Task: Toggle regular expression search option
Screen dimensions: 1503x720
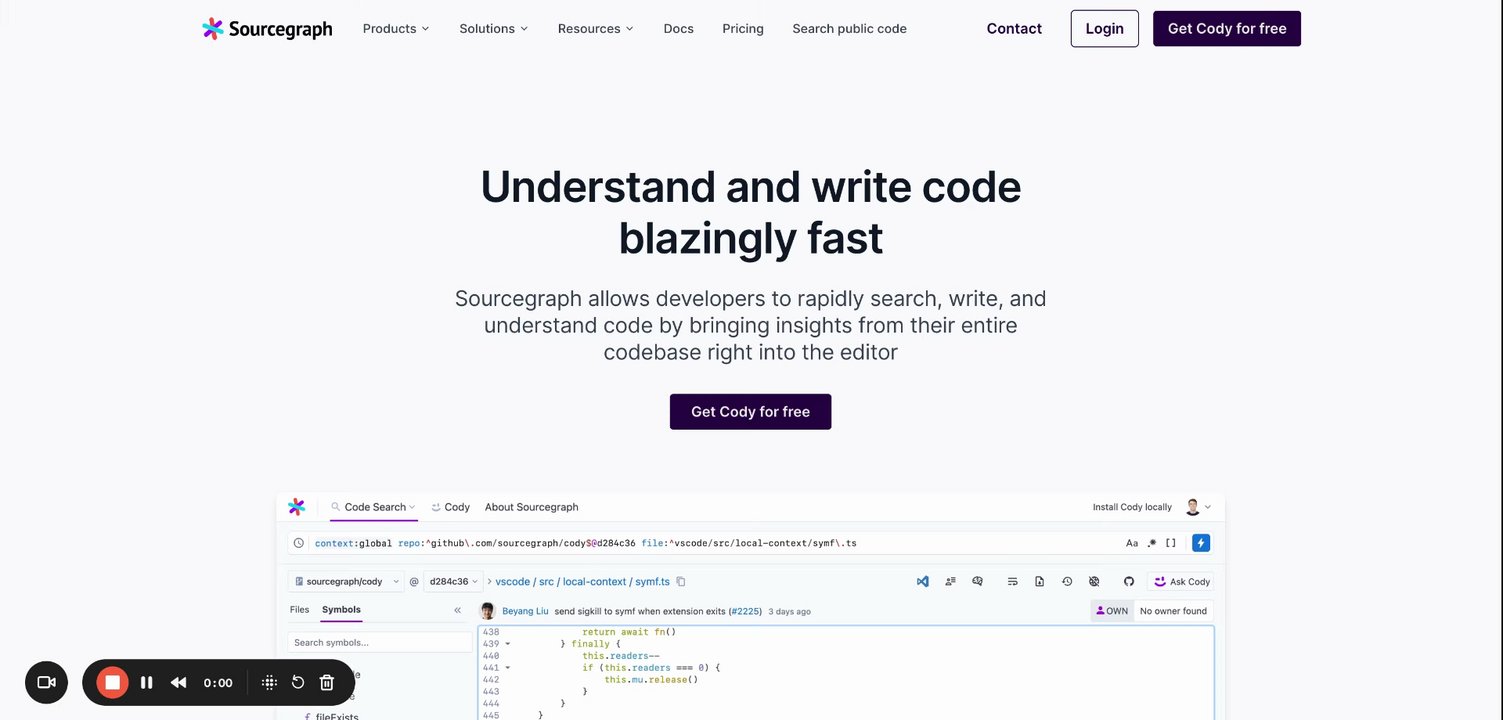Action: pos(1152,543)
